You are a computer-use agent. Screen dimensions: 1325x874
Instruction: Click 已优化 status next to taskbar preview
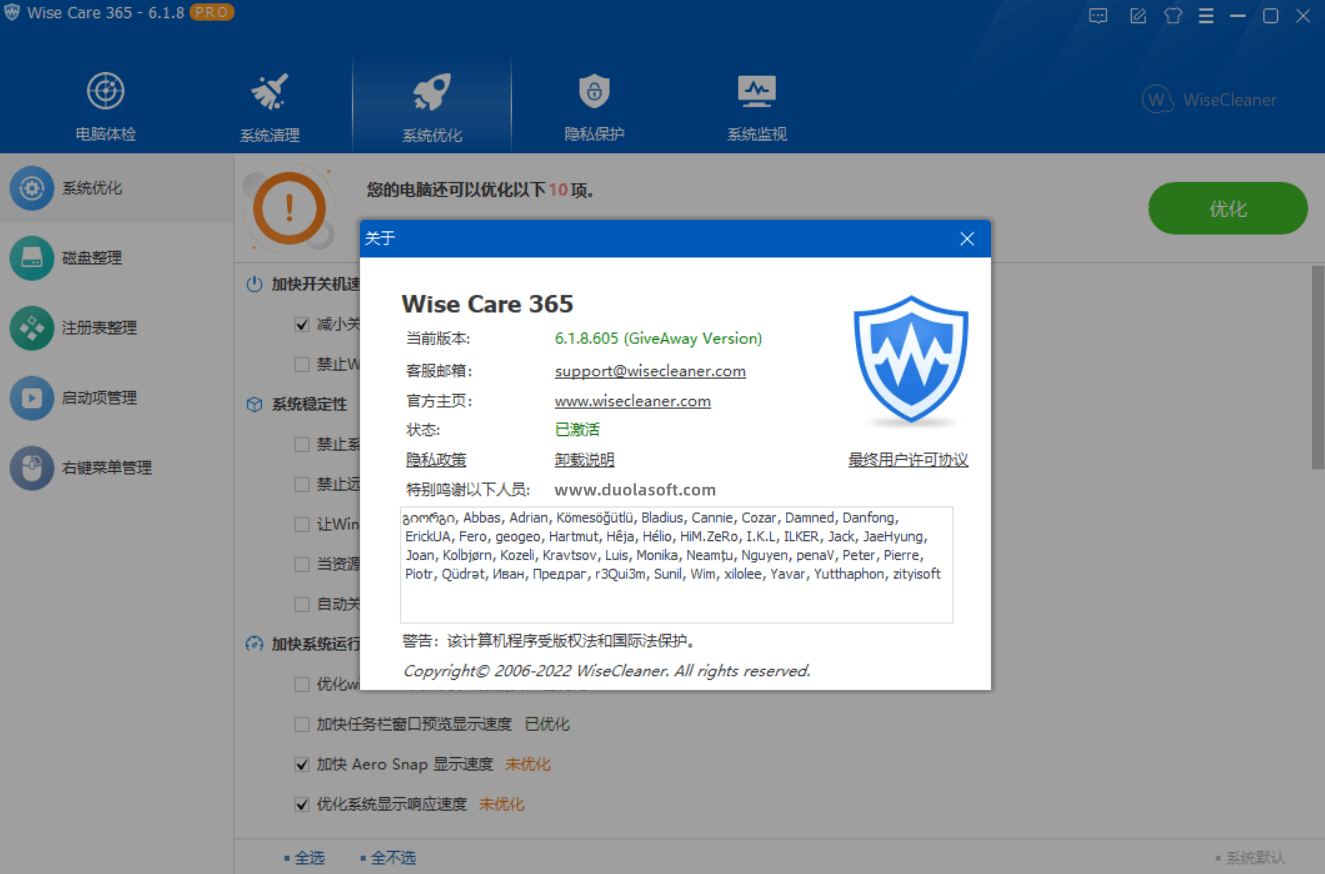coord(547,724)
